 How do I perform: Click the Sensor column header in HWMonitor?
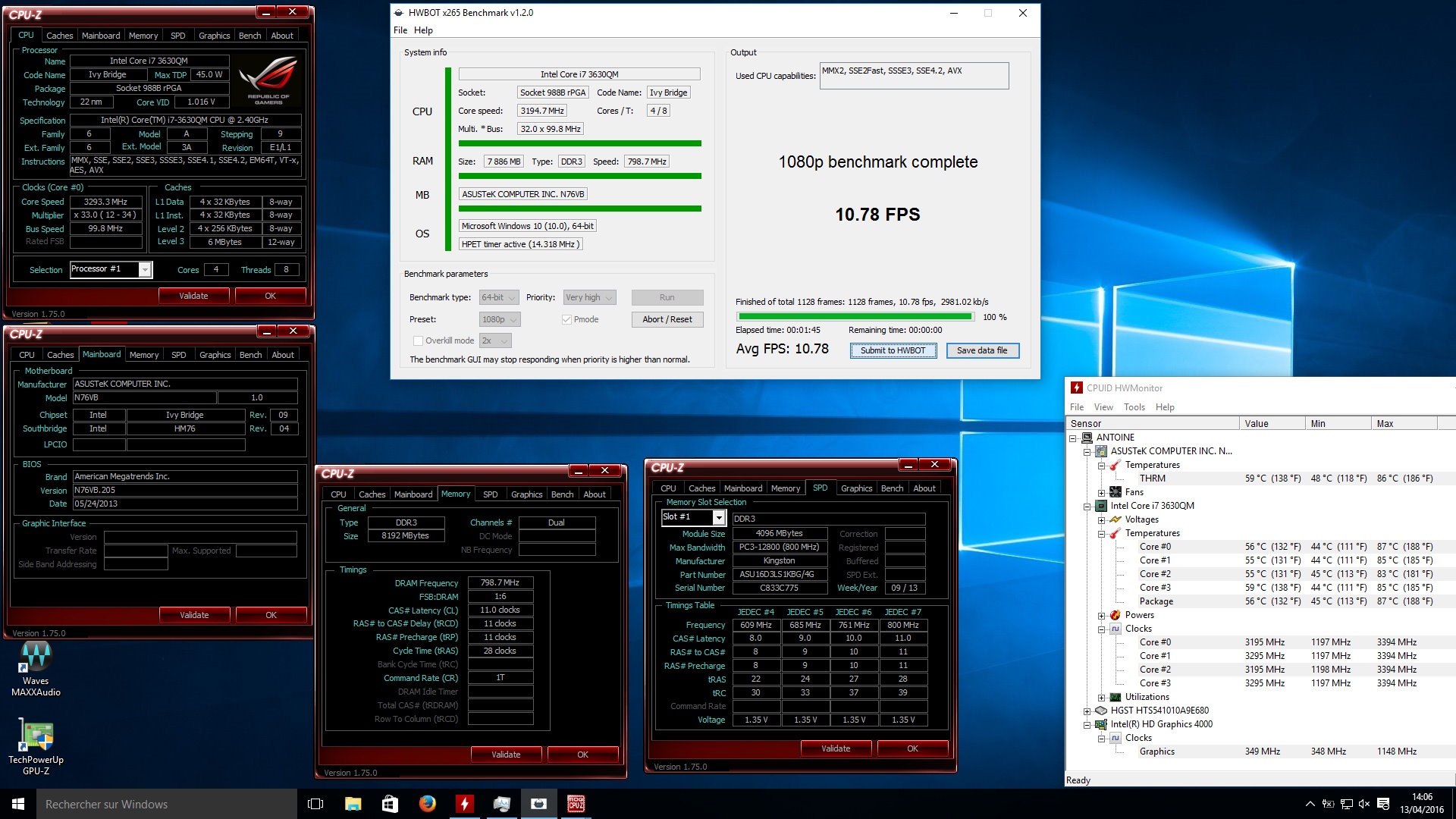point(1152,423)
